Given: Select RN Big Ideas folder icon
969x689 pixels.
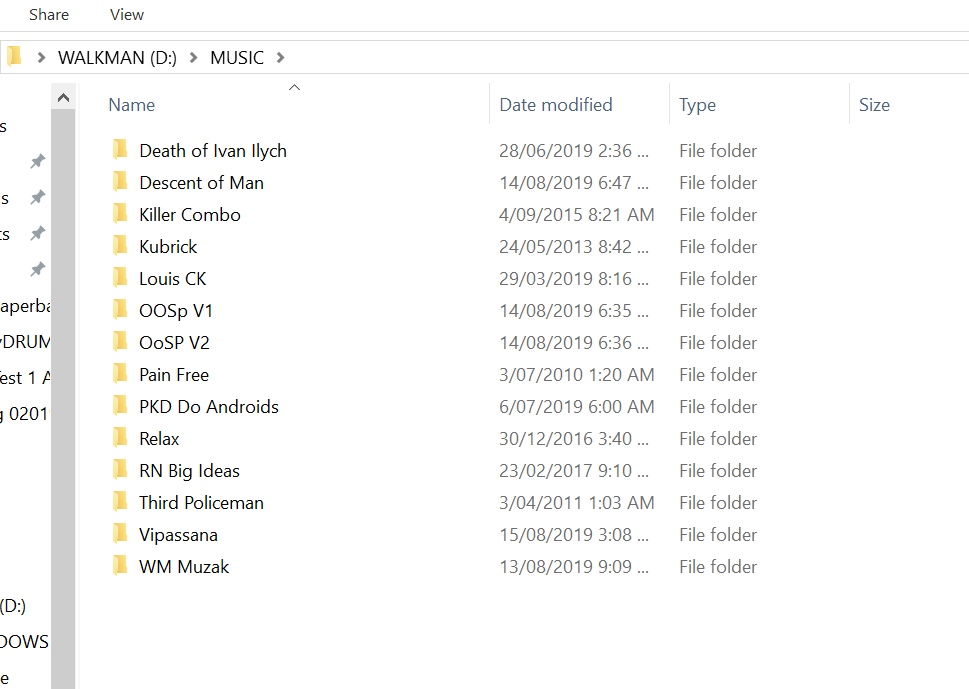Looking at the screenshot, I should (x=120, y=470).
